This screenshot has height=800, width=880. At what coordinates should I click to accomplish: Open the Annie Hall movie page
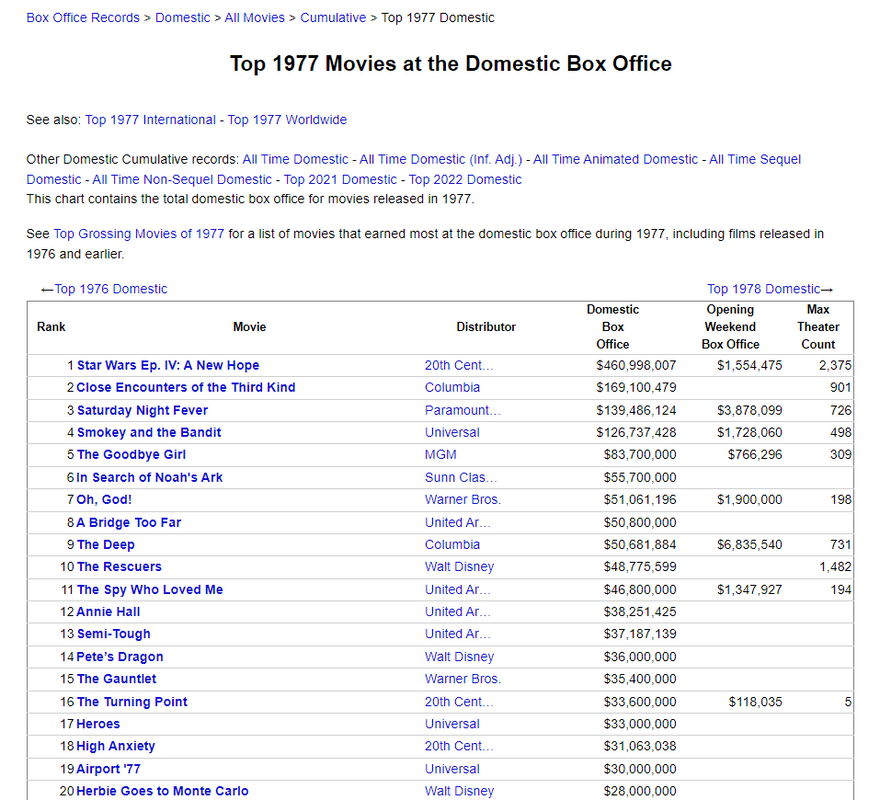point(108,612)
